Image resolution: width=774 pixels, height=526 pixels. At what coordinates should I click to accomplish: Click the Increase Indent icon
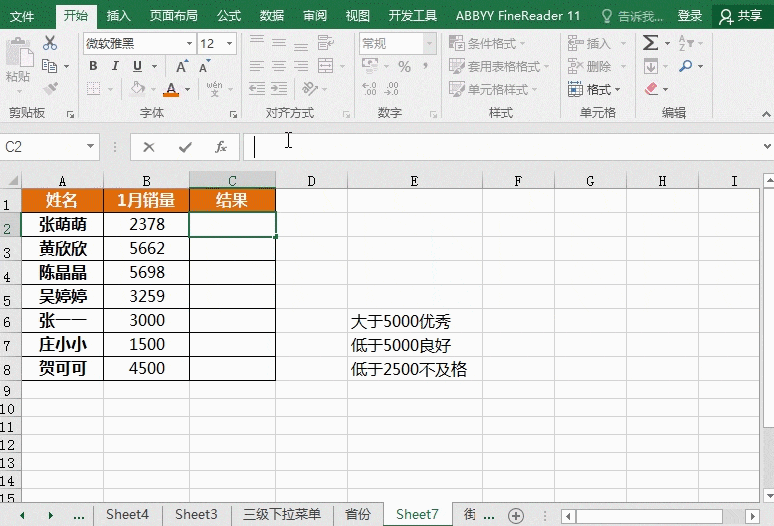point(279,89)
